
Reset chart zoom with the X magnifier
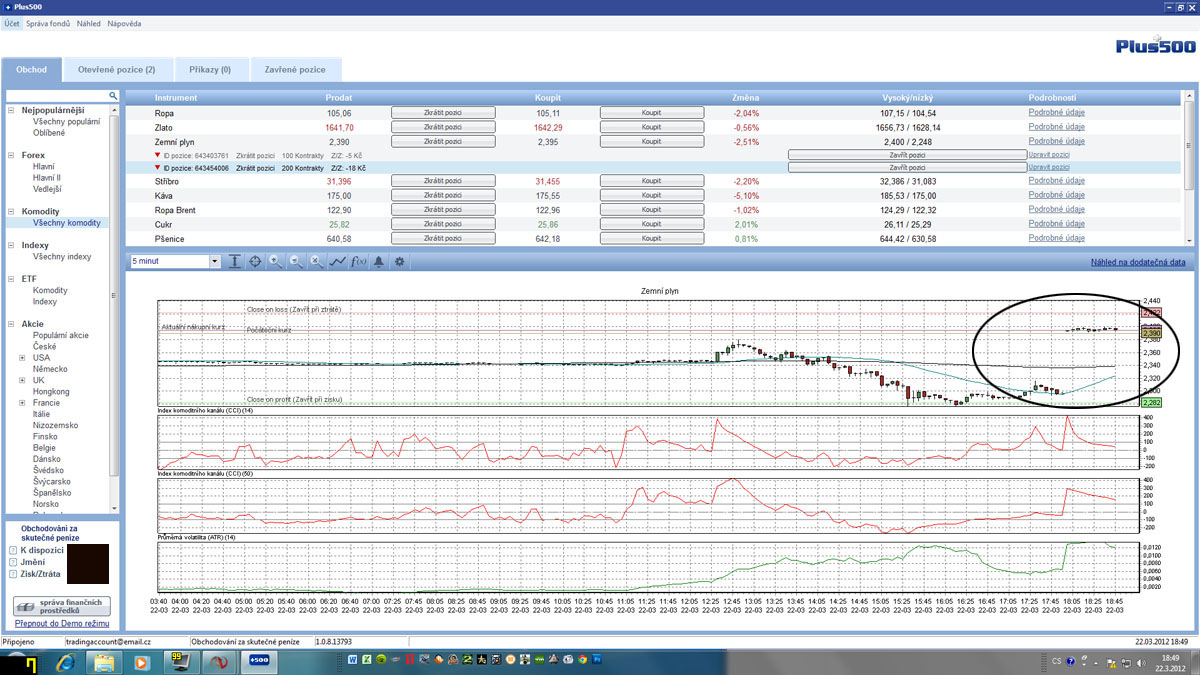[x=316, y=261]
